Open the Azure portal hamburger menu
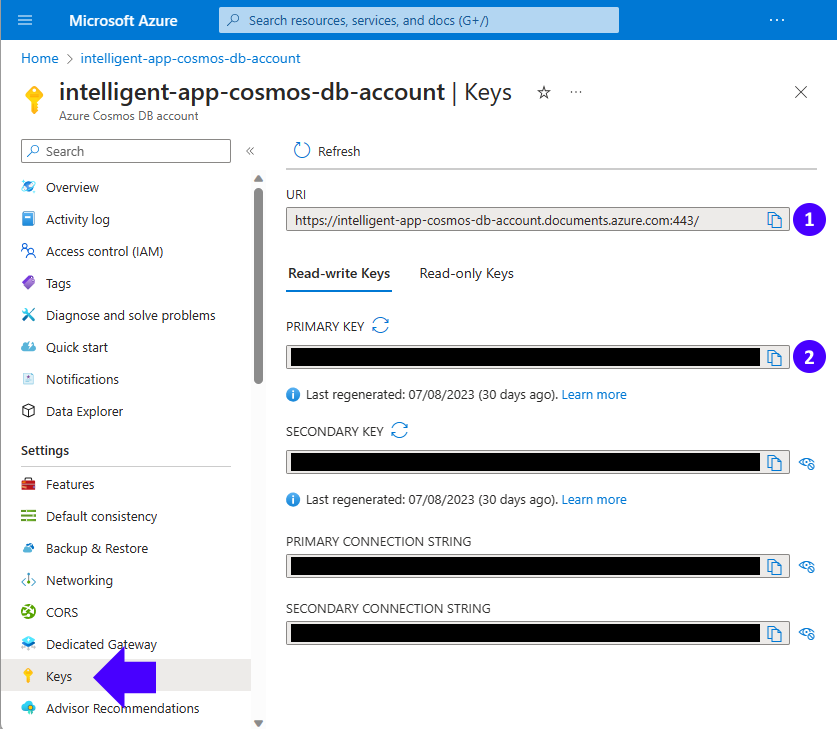837x729 pixels. [x=25, y=20]
